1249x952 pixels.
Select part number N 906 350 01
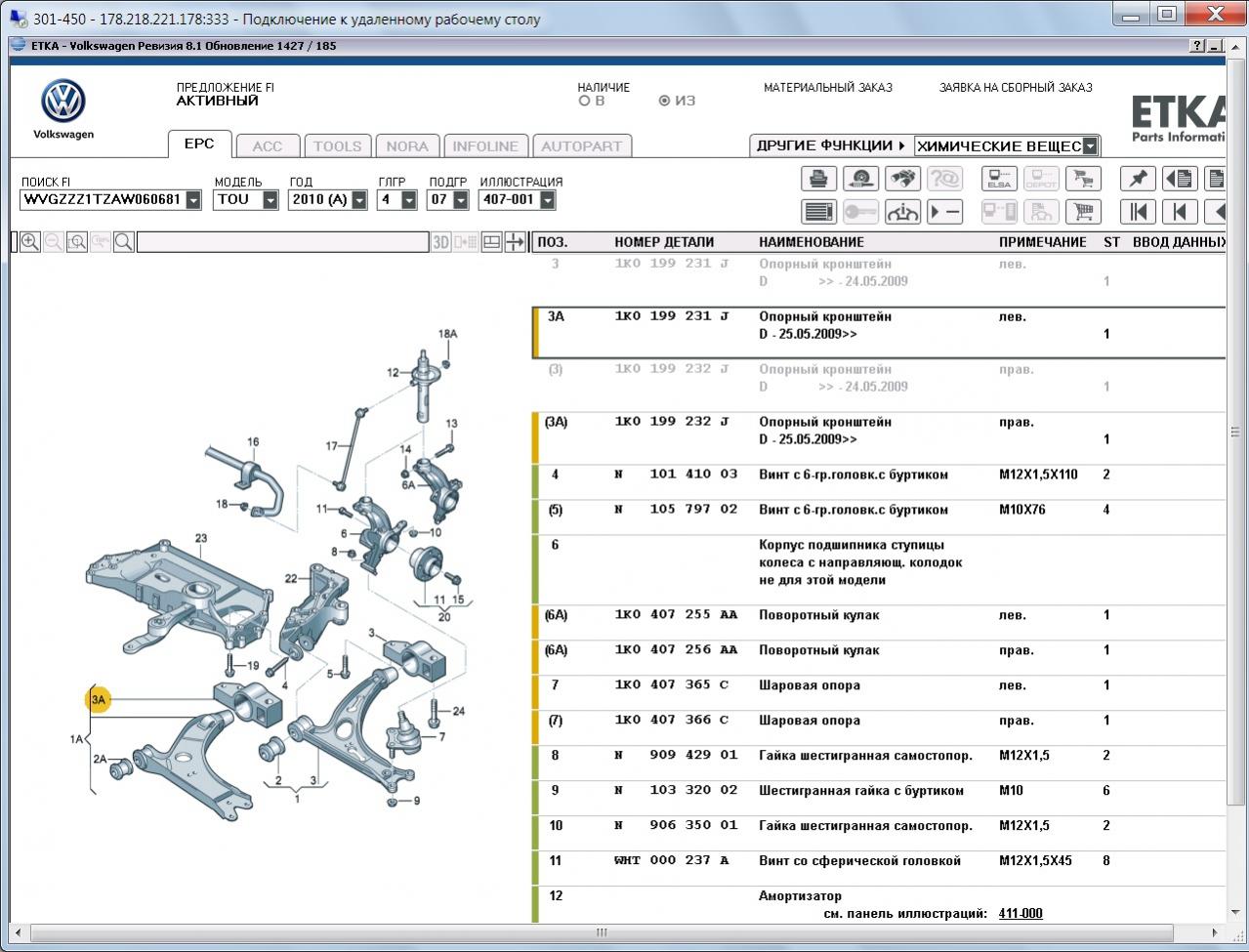pyautogui.click(x=676, y=826)
